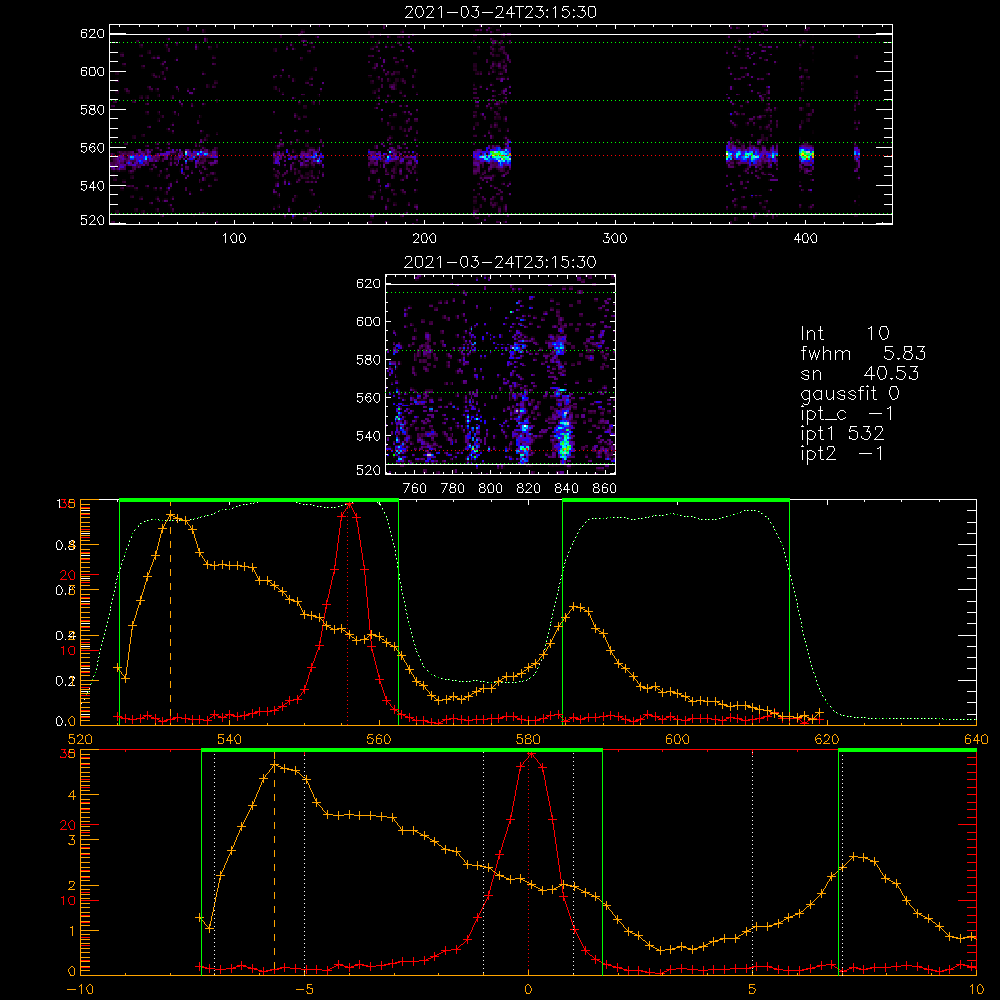1000x1000 pixels.
Task: Click the right thick green bar atop upper plot
Action: (x=676, y=501)
